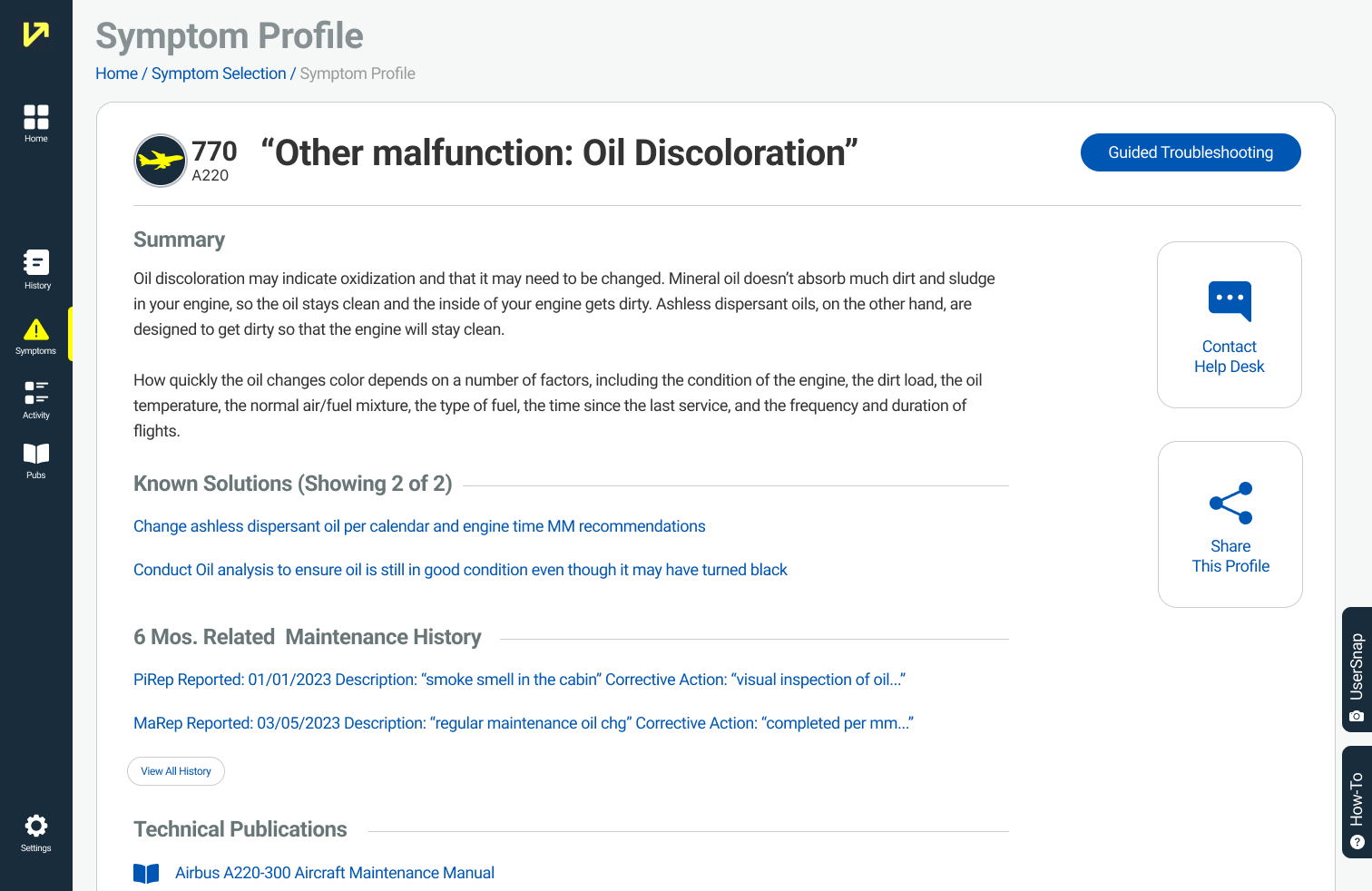Open the Pubs book icon

[36, 454]
